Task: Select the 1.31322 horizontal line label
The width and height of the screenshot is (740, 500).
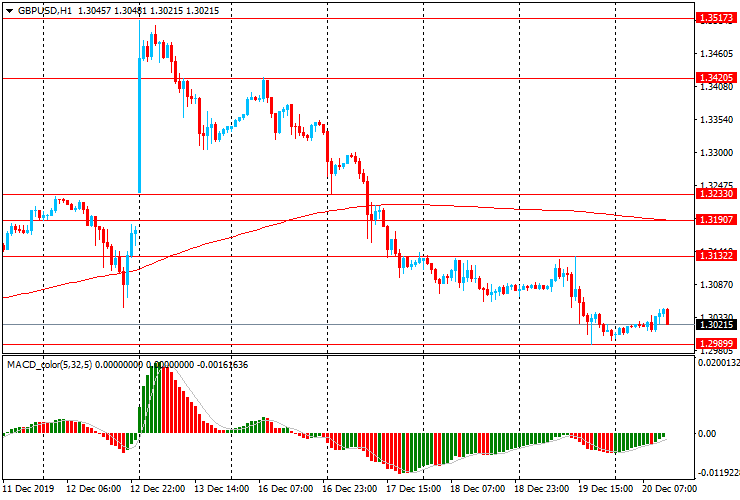Action: (716, 255)
